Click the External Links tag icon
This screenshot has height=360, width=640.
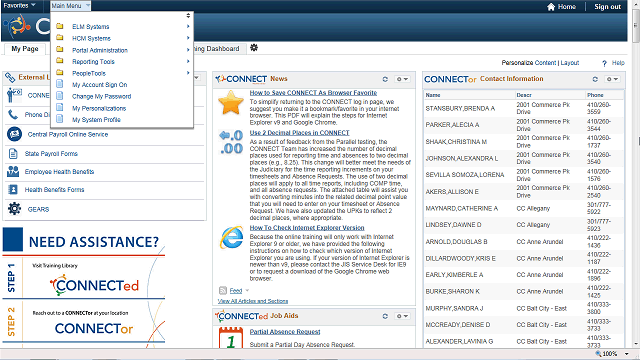[10, 77]
